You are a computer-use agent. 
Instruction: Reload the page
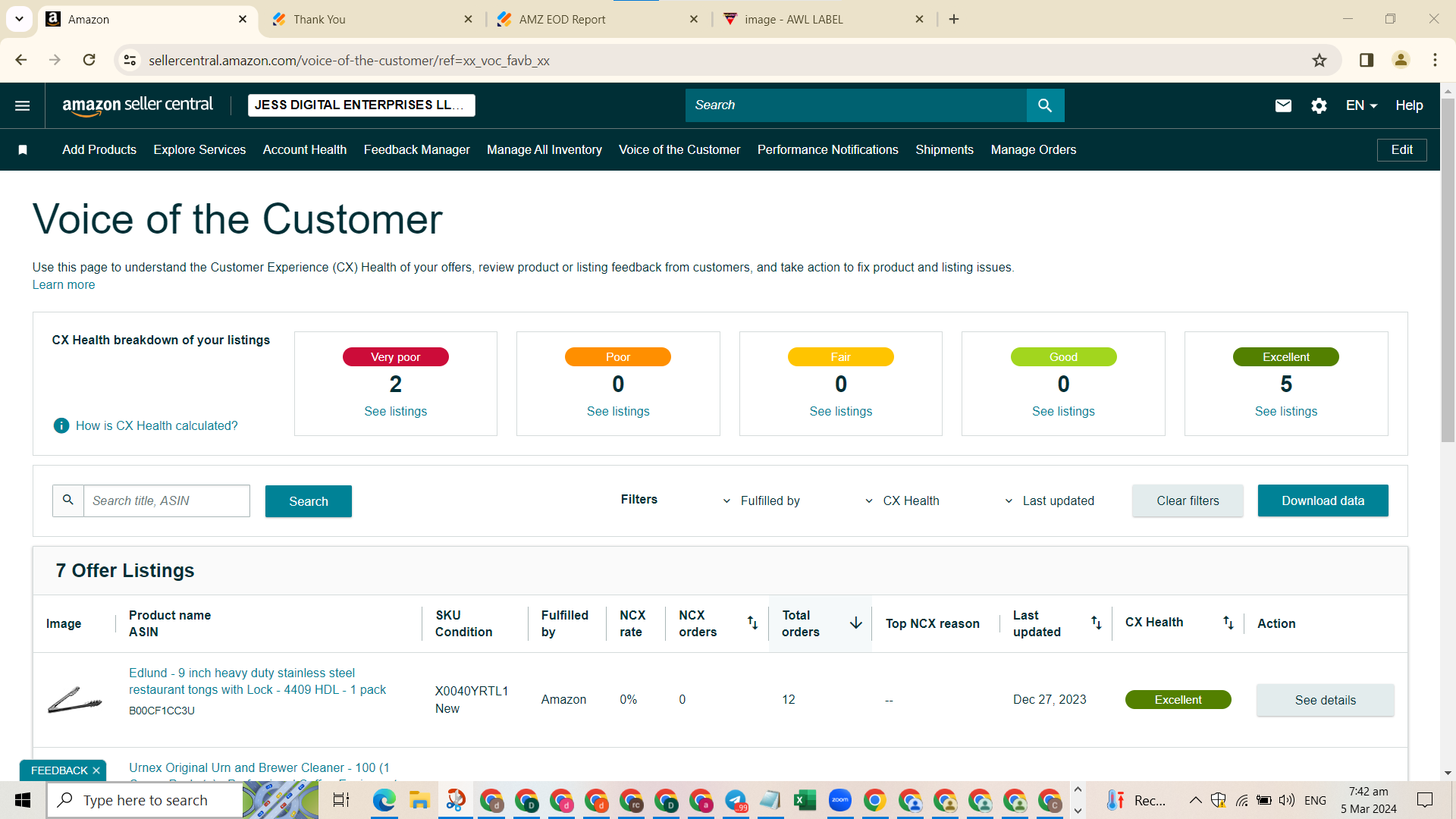(x=89, y=60)
